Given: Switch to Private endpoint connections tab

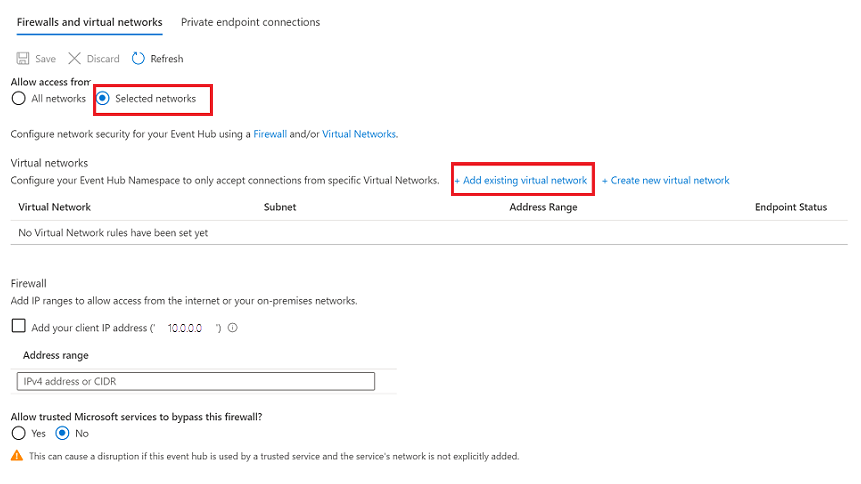Looking at the screenshot, I should [x=250, y=22].
